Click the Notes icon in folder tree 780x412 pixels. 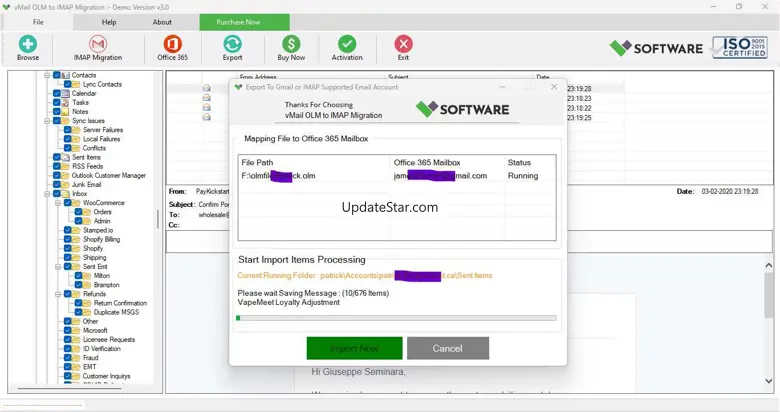[65, 111]
